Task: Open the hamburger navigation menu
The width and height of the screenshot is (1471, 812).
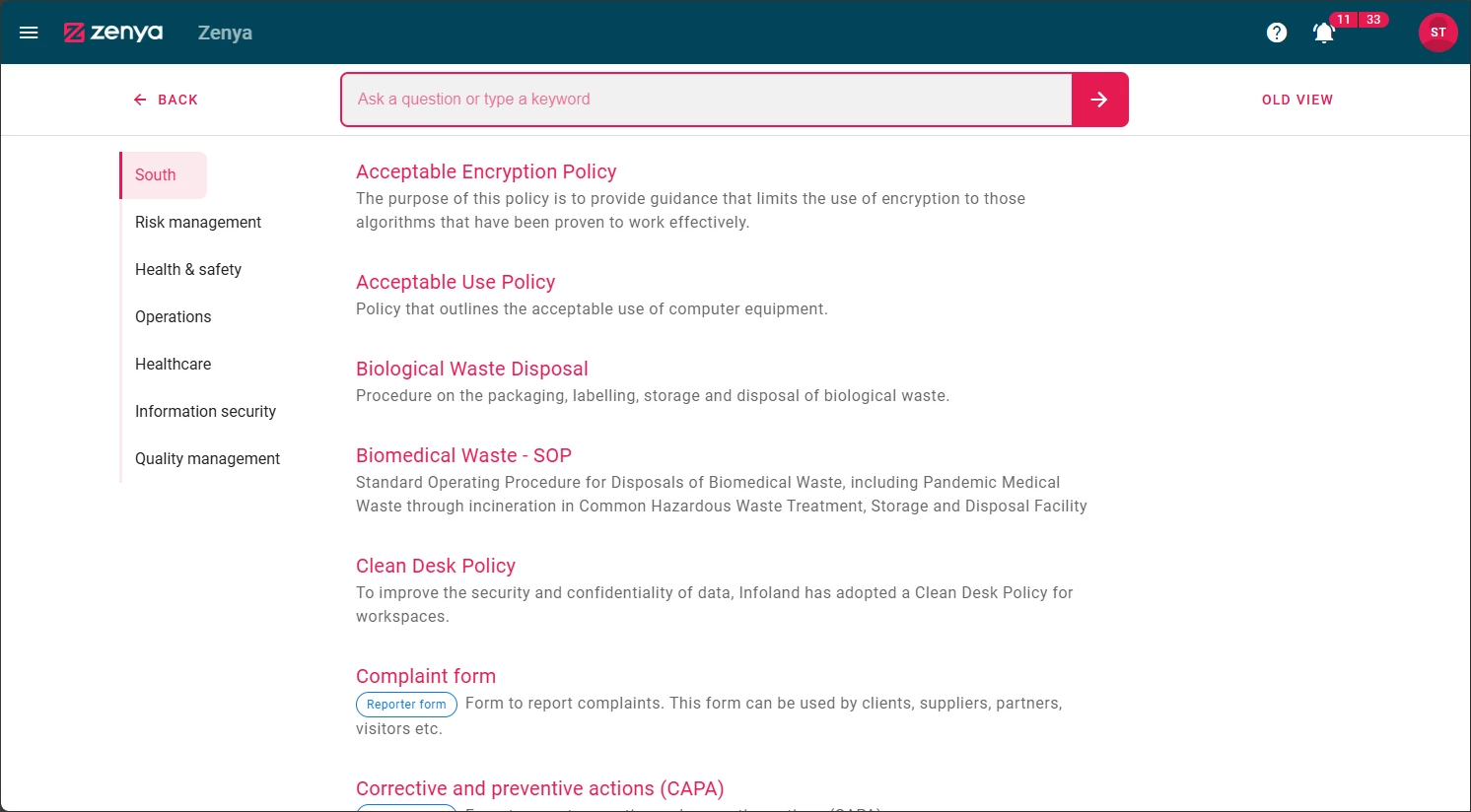Action: point(29,33)
